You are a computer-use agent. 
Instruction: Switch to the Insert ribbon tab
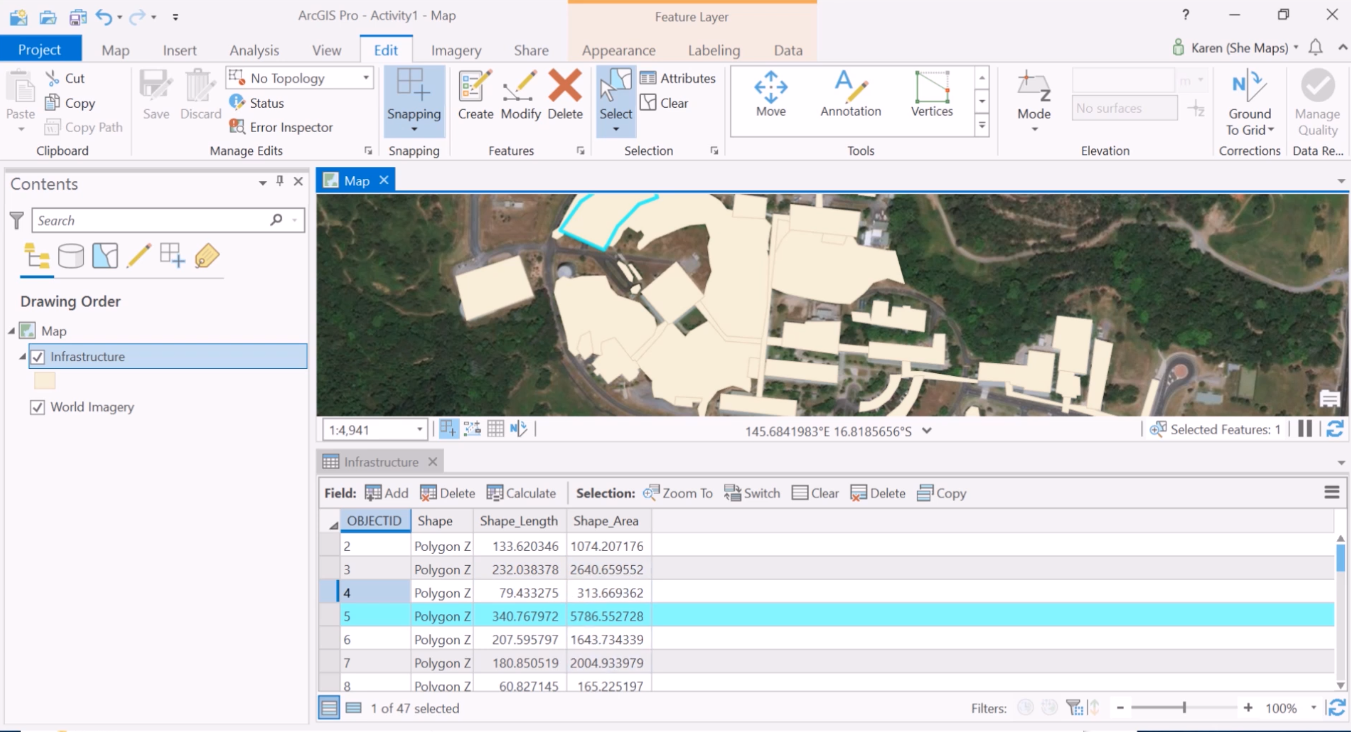click(x=180, y=50)
